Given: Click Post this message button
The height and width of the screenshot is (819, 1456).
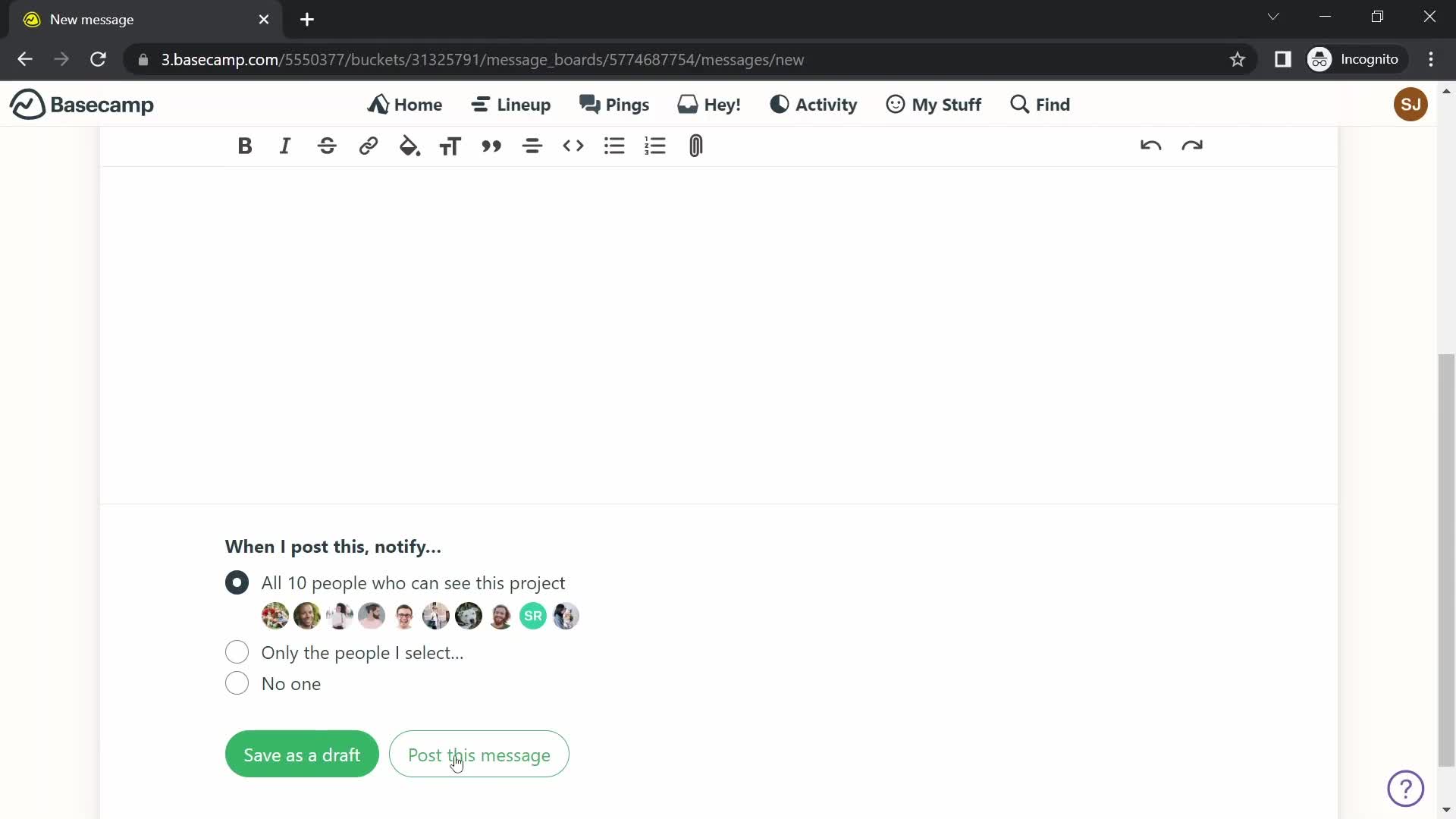Looking at the screenshot, I should pyautogui.click(x=479, y=755).
